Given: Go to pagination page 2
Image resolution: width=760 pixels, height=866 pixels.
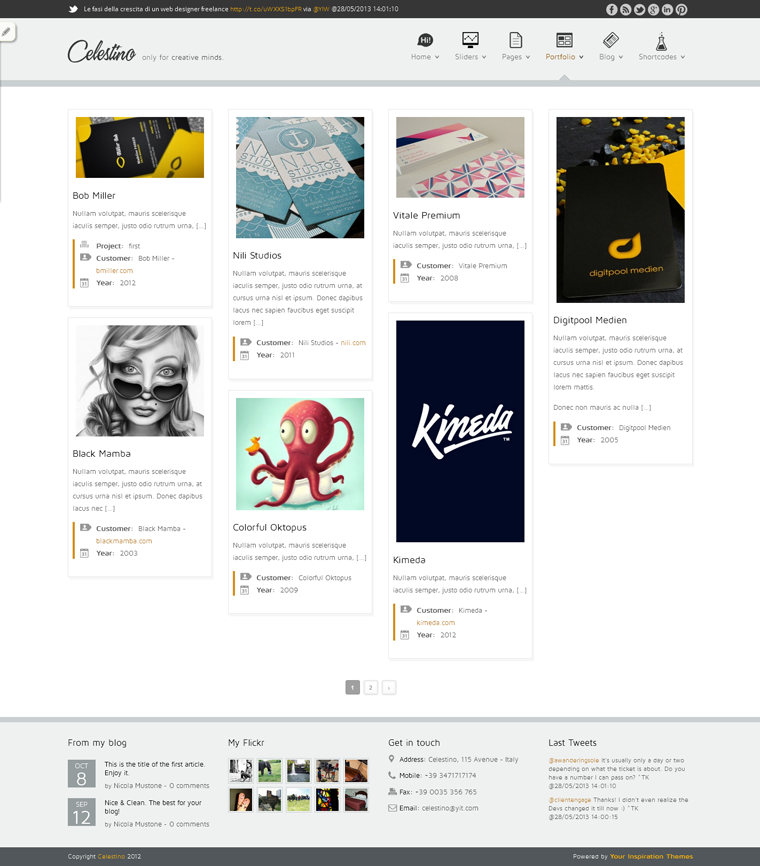Looking at the screenshot, I should (x=371, y=688).
